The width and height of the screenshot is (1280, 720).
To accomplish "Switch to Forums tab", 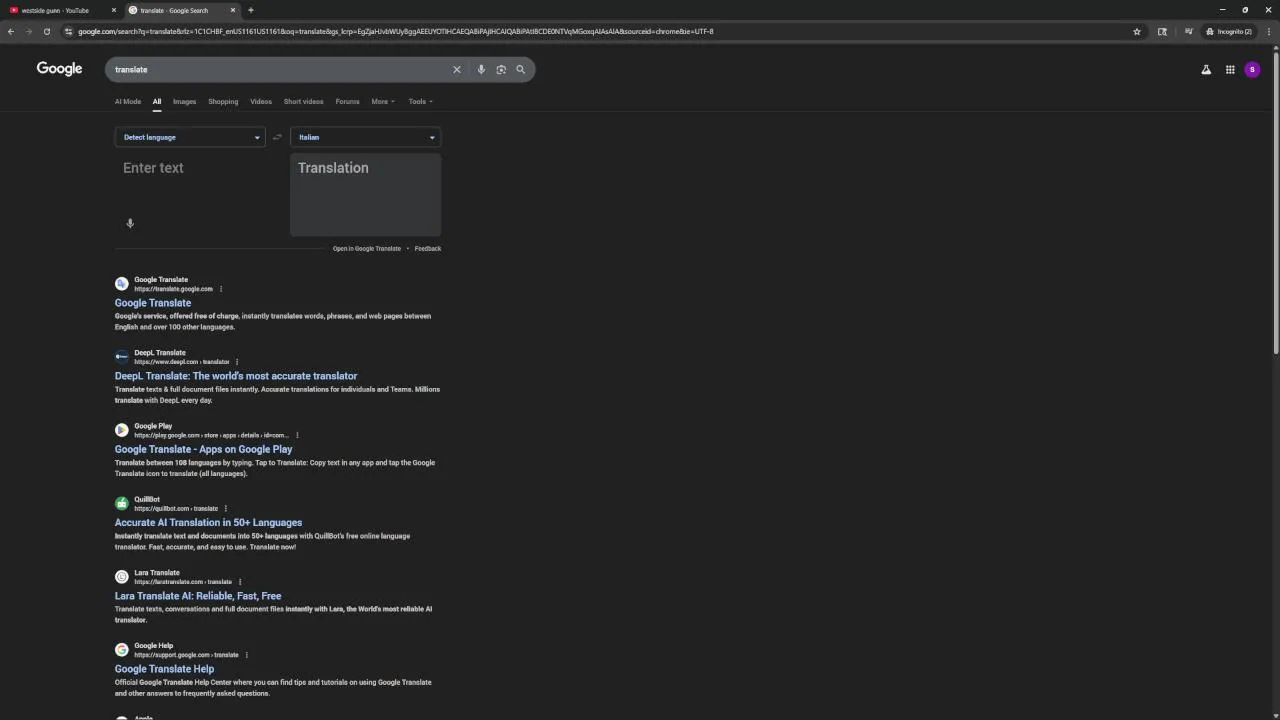I will click(x=347, y=101).
